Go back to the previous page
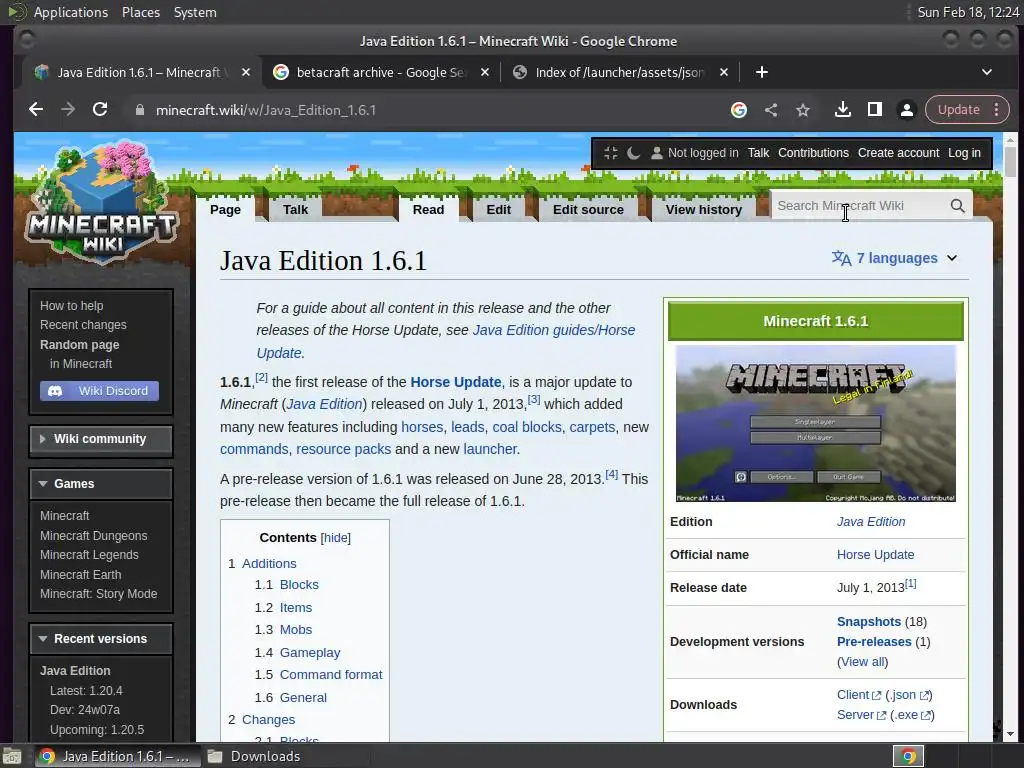1024x768 pixels. click(x=36, y=110)
